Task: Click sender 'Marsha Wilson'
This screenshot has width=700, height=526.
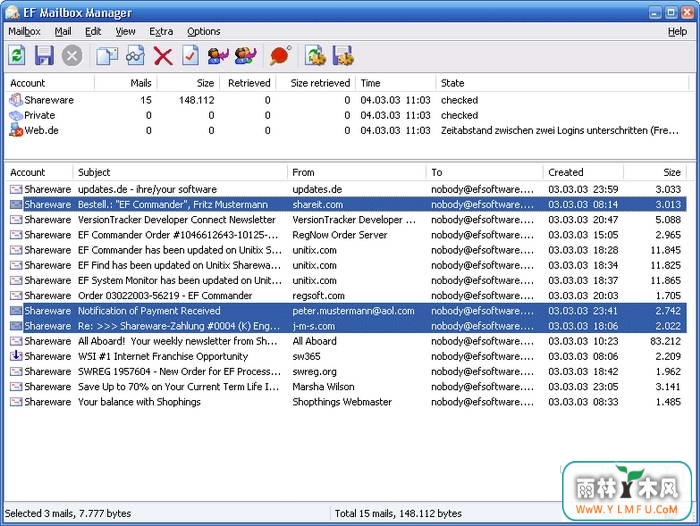Action: coord(323,387)
